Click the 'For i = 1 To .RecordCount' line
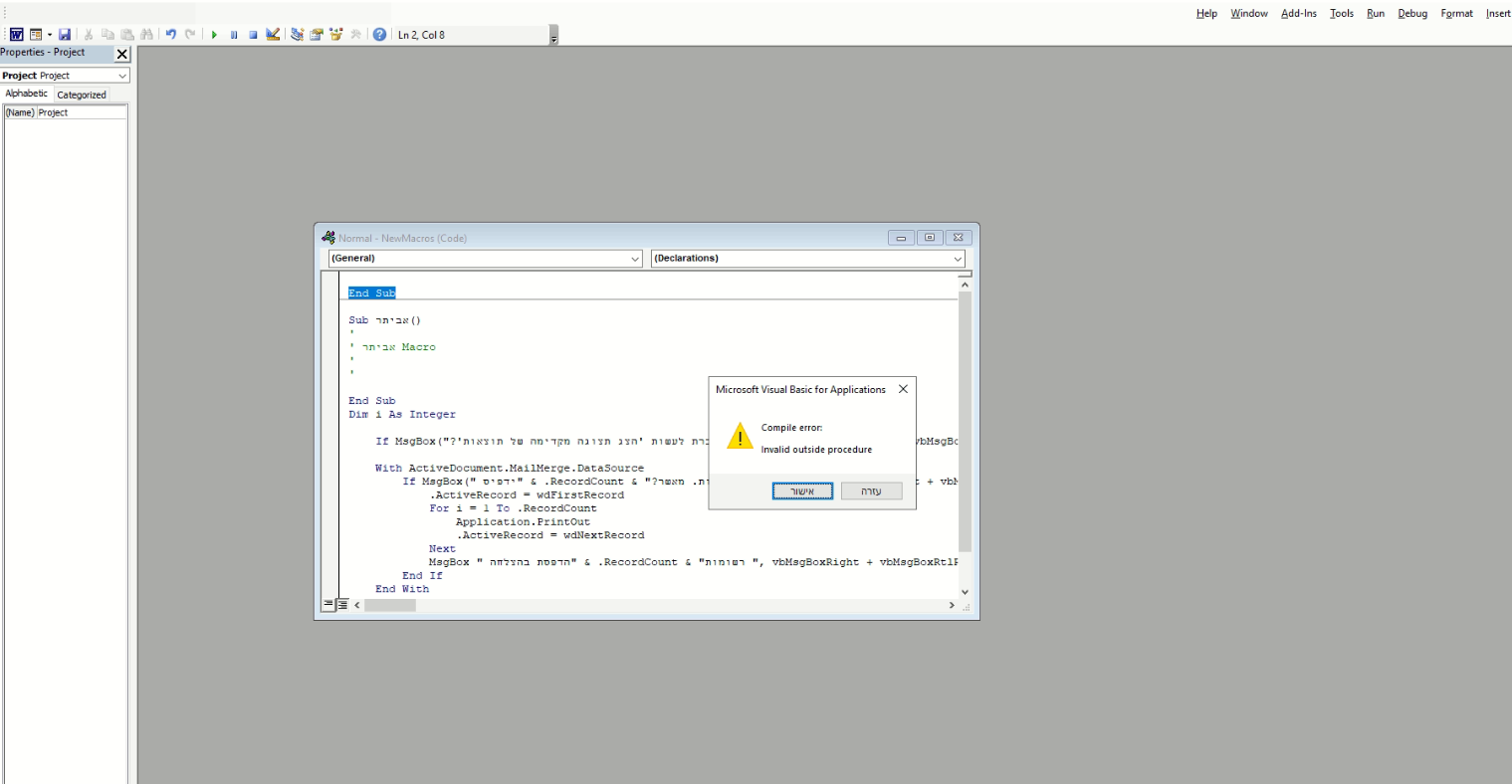The width and height of the screenshot is (1512, 784). pyautogui.click(x=513, y=508)
